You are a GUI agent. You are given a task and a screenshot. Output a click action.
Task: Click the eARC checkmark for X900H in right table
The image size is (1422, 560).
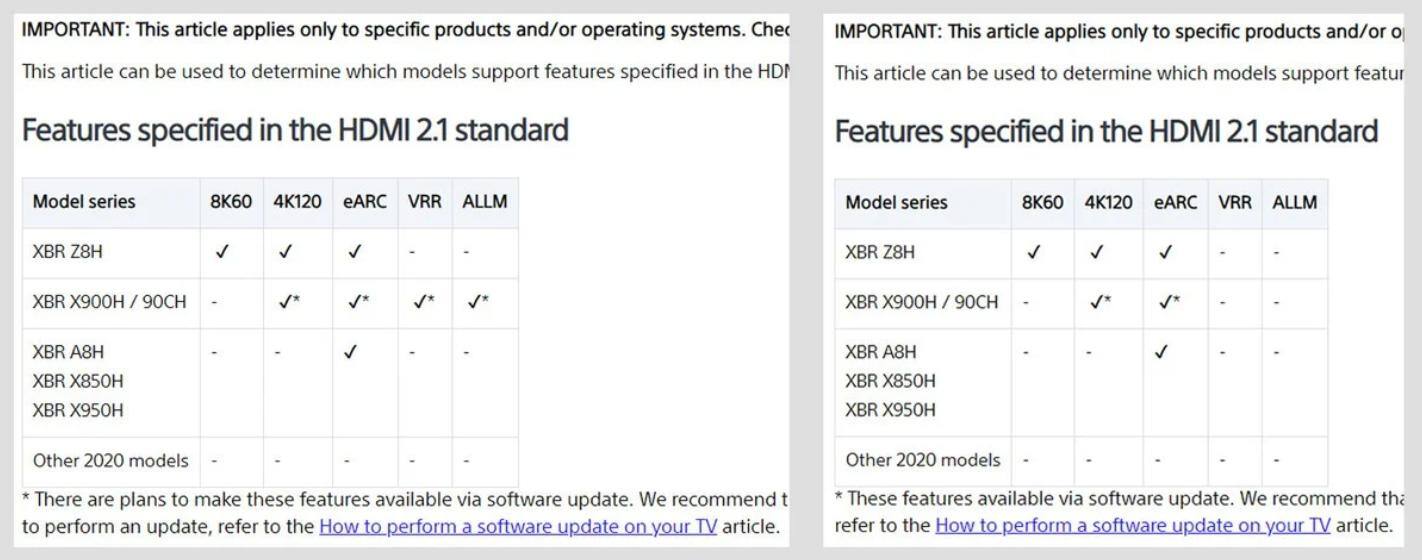(1165, 301)
